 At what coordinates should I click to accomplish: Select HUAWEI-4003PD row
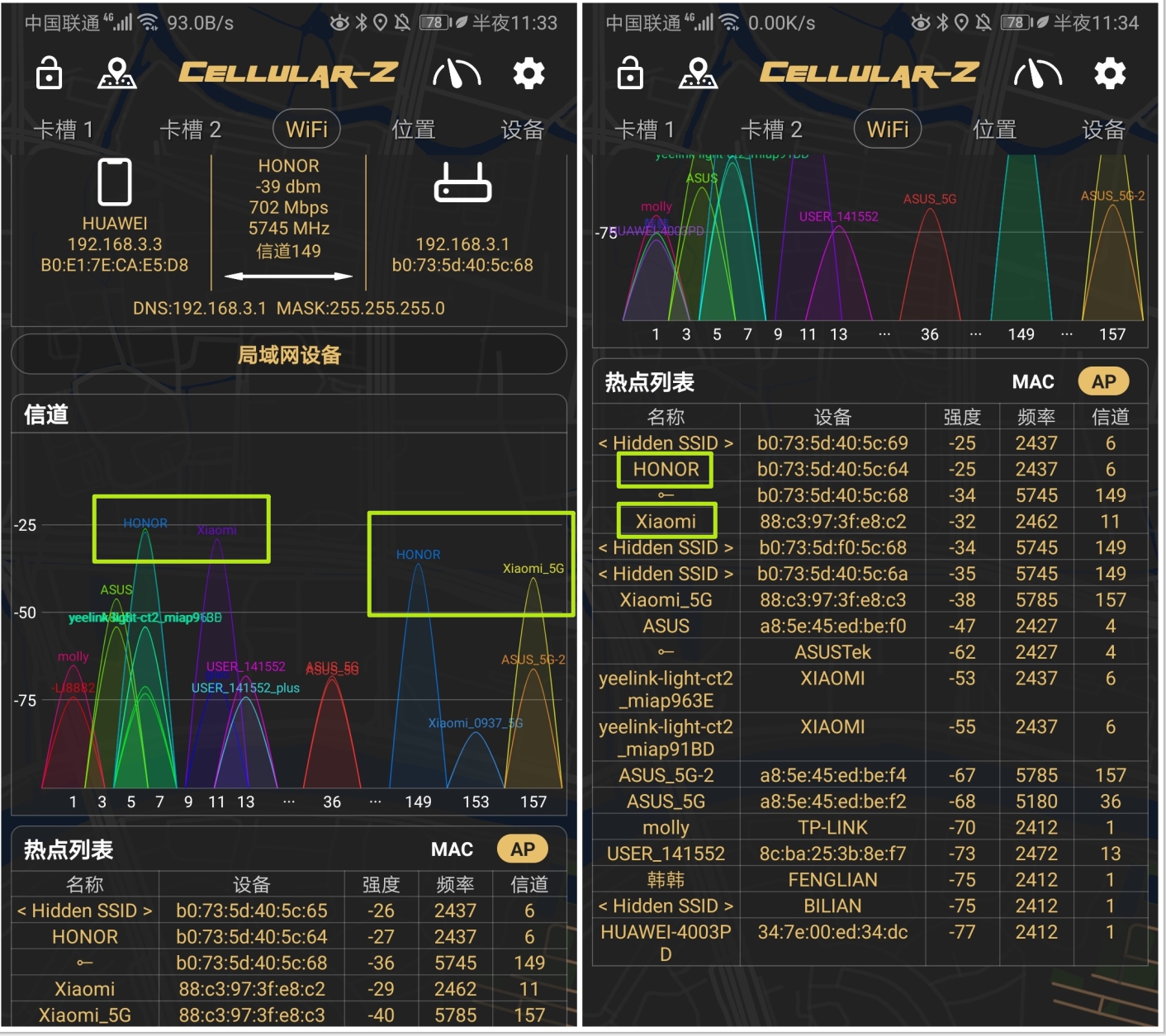pyautogui.click(x=870, y=943)
